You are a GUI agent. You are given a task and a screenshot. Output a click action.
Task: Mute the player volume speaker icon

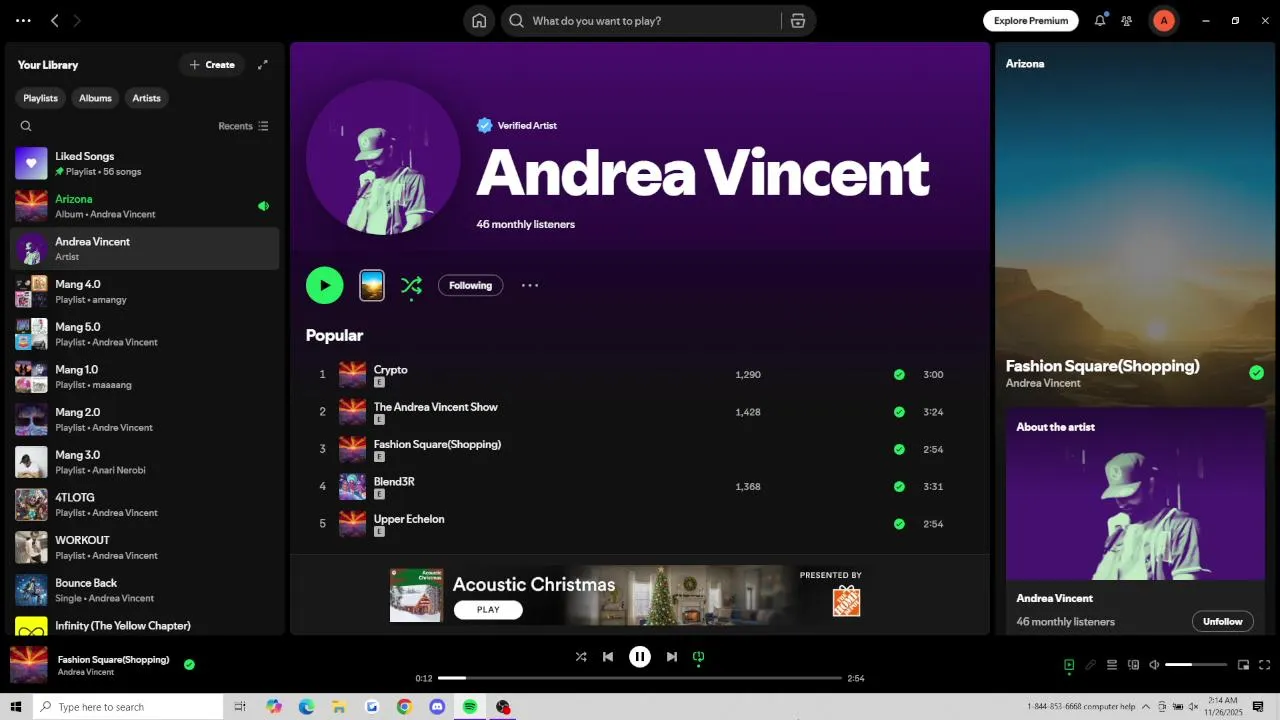(x=1154, y=665)
